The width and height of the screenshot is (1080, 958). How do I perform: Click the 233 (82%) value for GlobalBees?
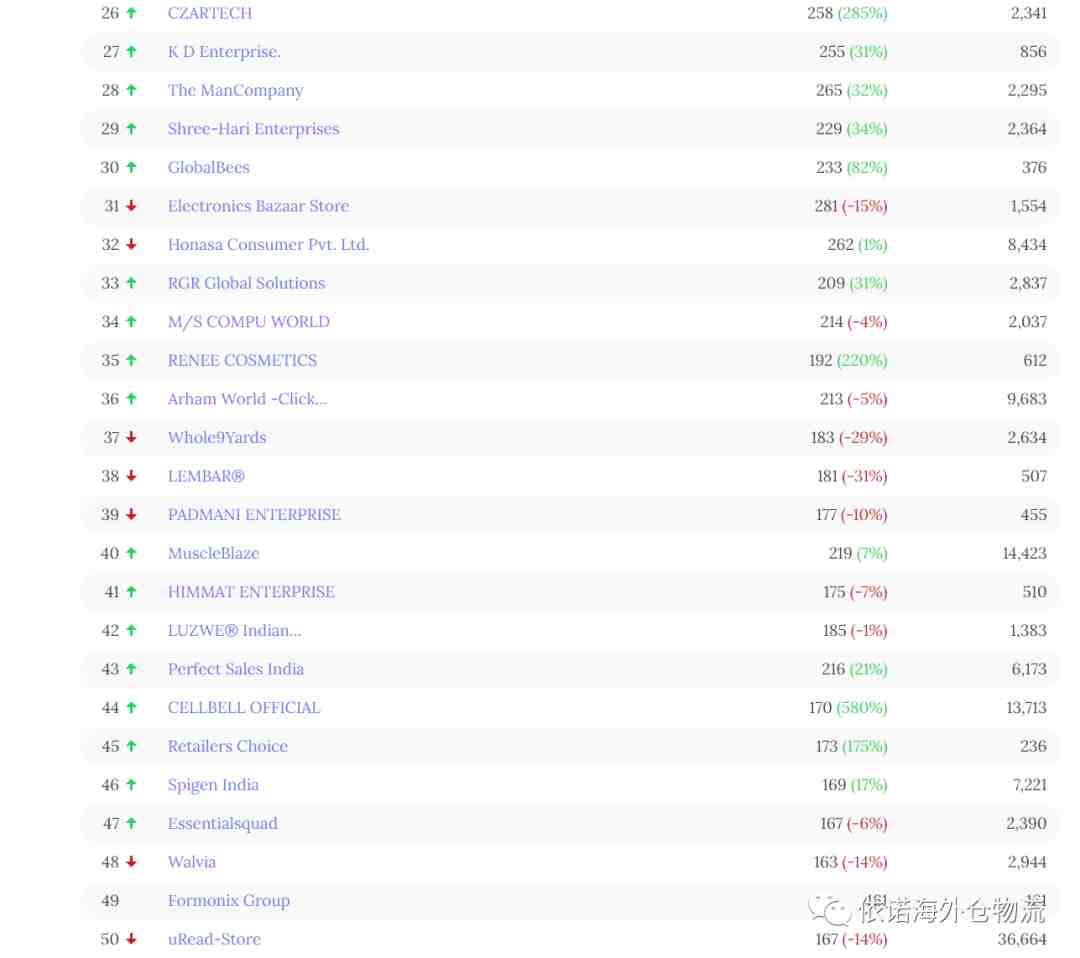pyautogui.click(x=851, y=167)
